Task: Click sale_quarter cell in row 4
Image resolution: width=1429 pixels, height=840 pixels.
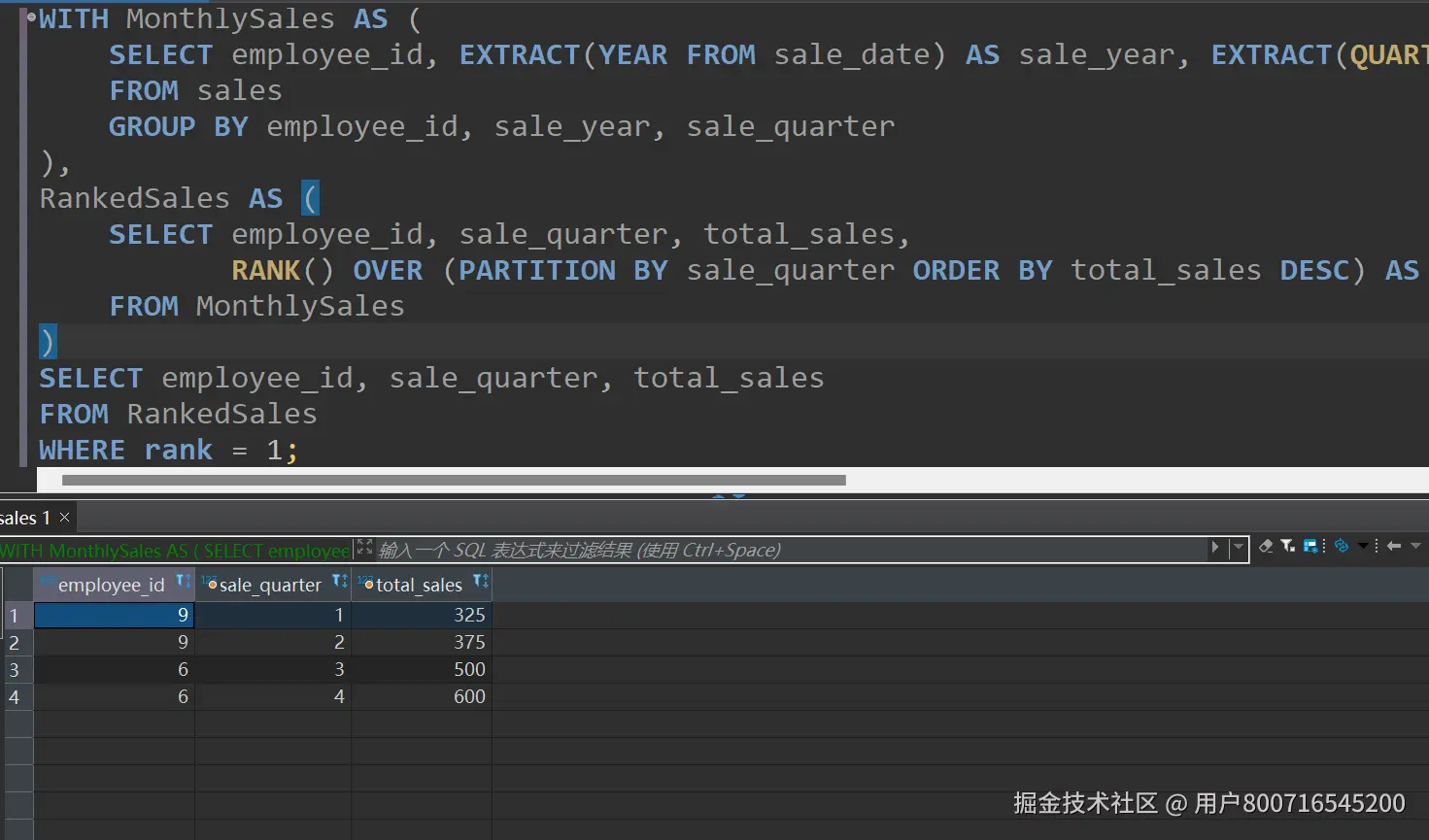Action: (273, 697)
